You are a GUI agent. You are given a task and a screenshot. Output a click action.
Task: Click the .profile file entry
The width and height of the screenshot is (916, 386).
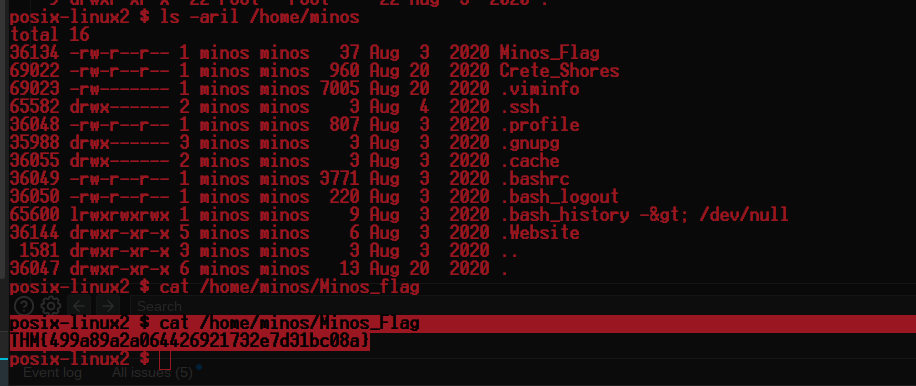539,126
